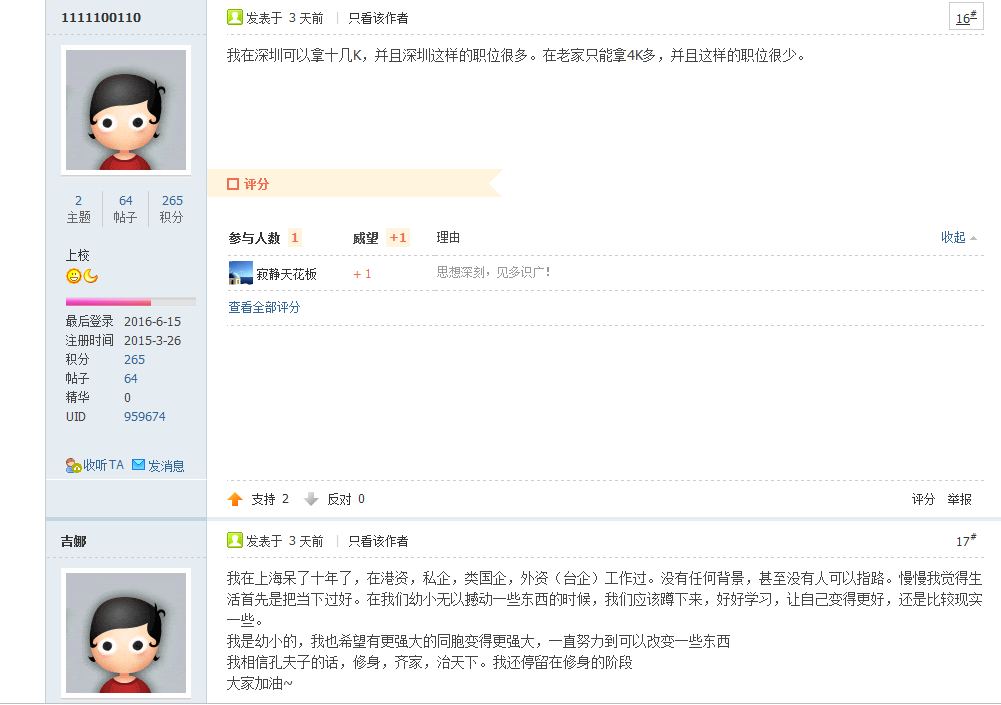Open floor number 16# link

966,17
